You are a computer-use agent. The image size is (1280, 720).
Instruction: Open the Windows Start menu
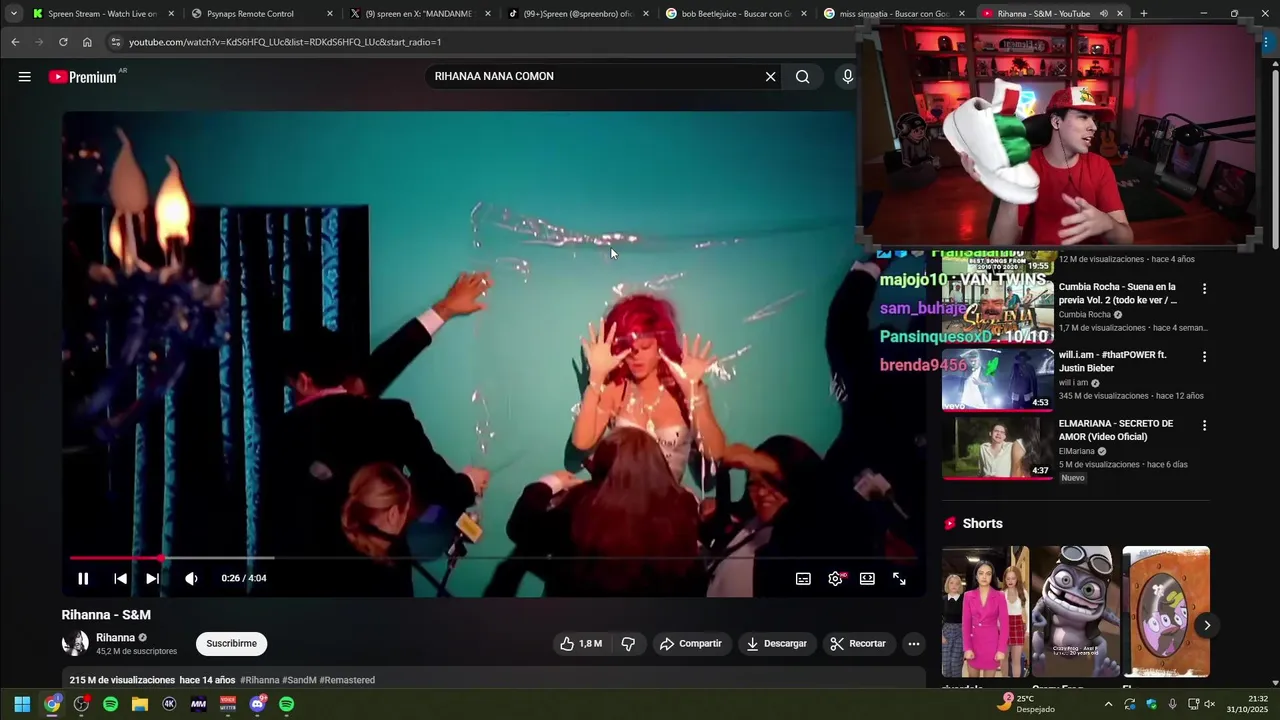pos(22,704)
